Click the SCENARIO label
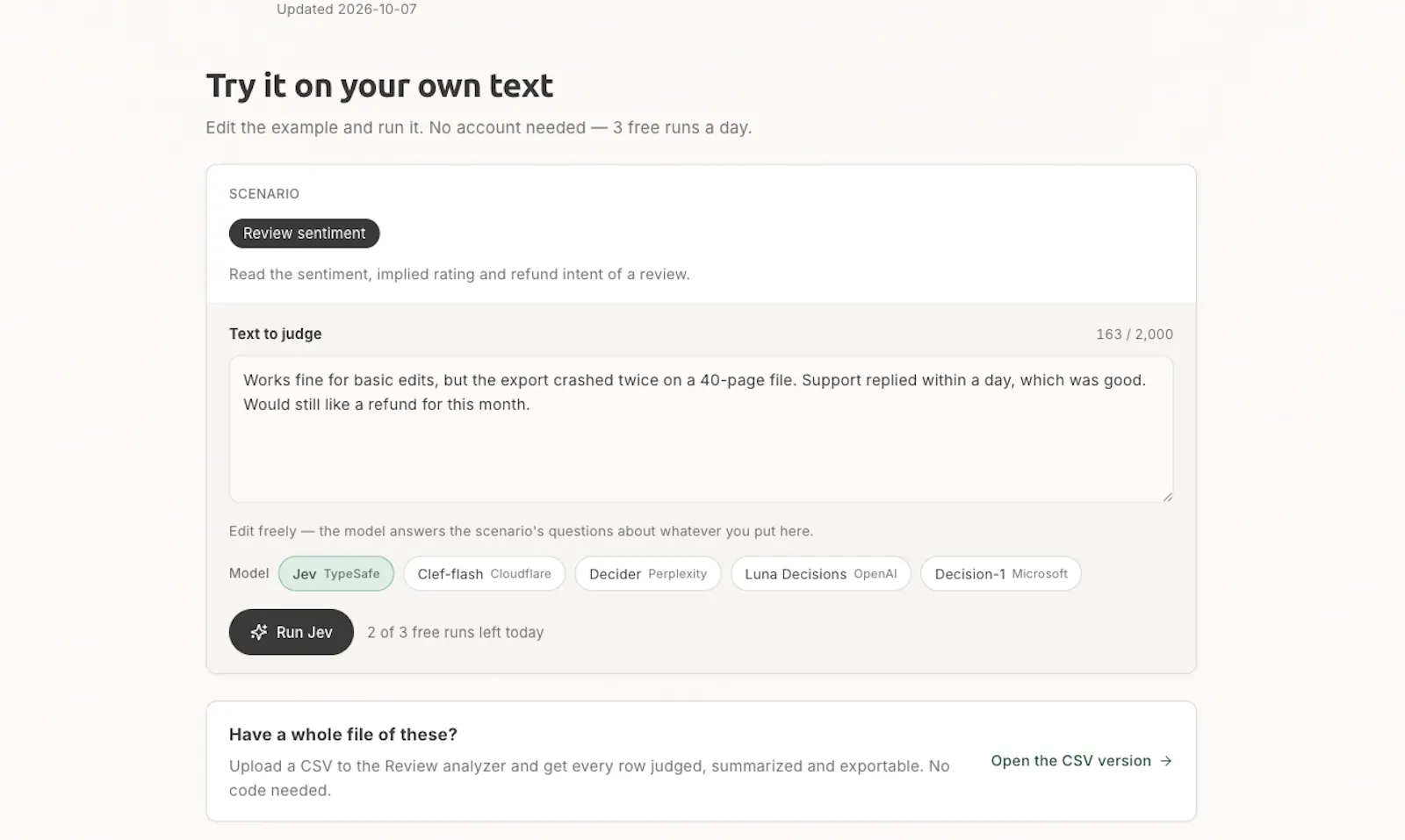 [x=264, y=194]
